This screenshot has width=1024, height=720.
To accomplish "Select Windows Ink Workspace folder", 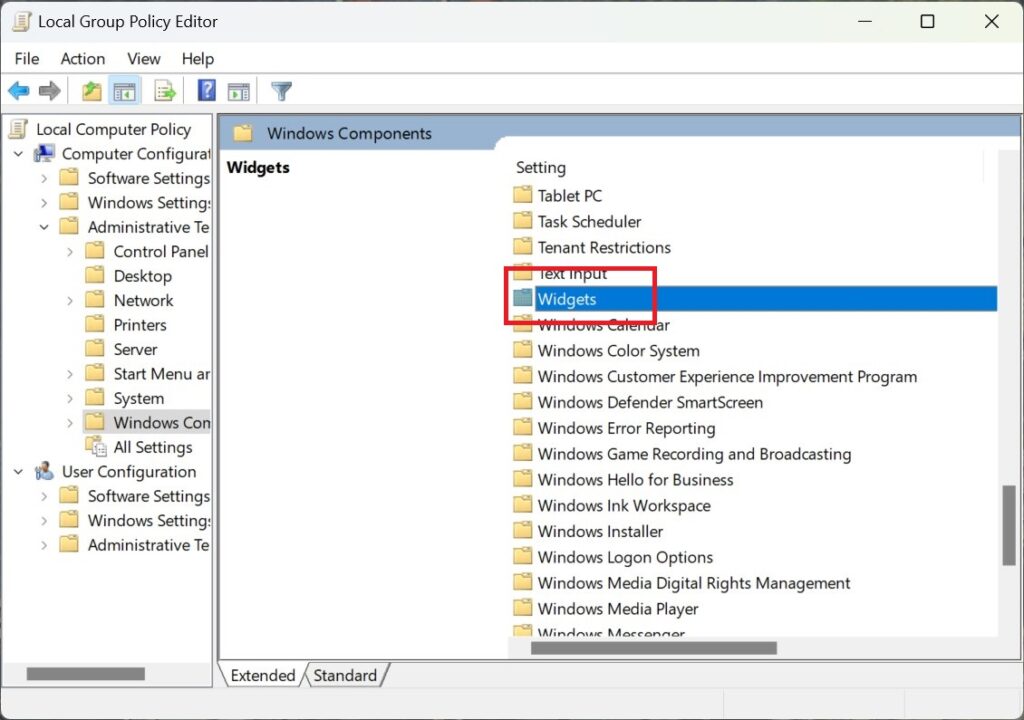I will pos(624,505).
